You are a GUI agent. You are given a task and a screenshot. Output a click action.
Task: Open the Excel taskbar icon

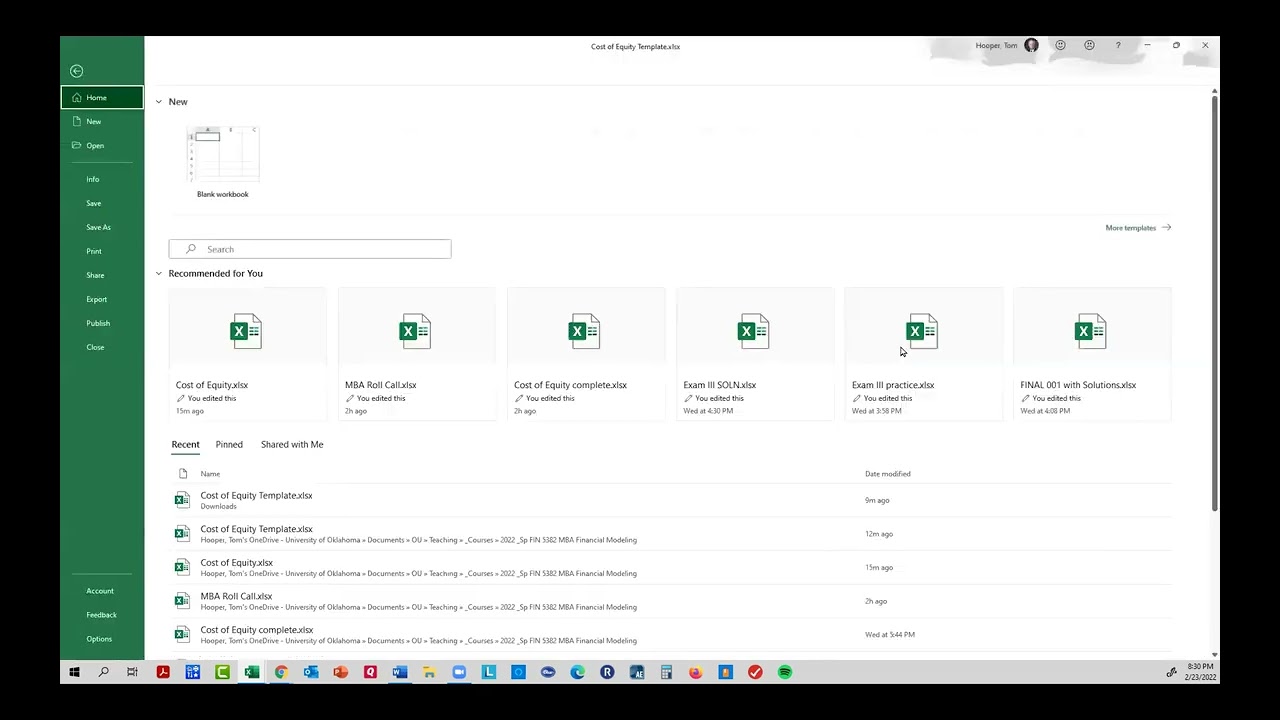pos(252,673)
